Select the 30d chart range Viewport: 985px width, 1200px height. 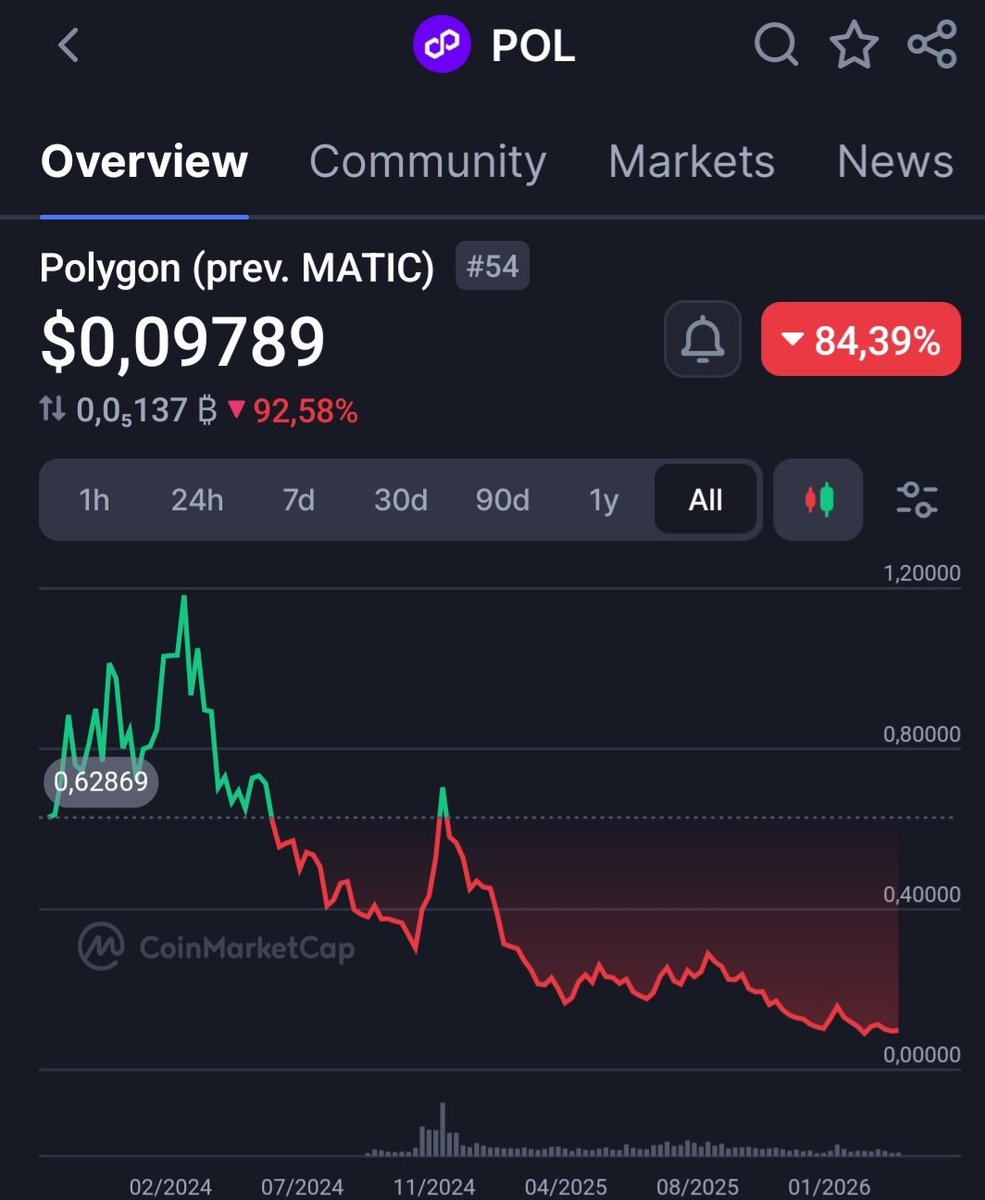point(401,499)
